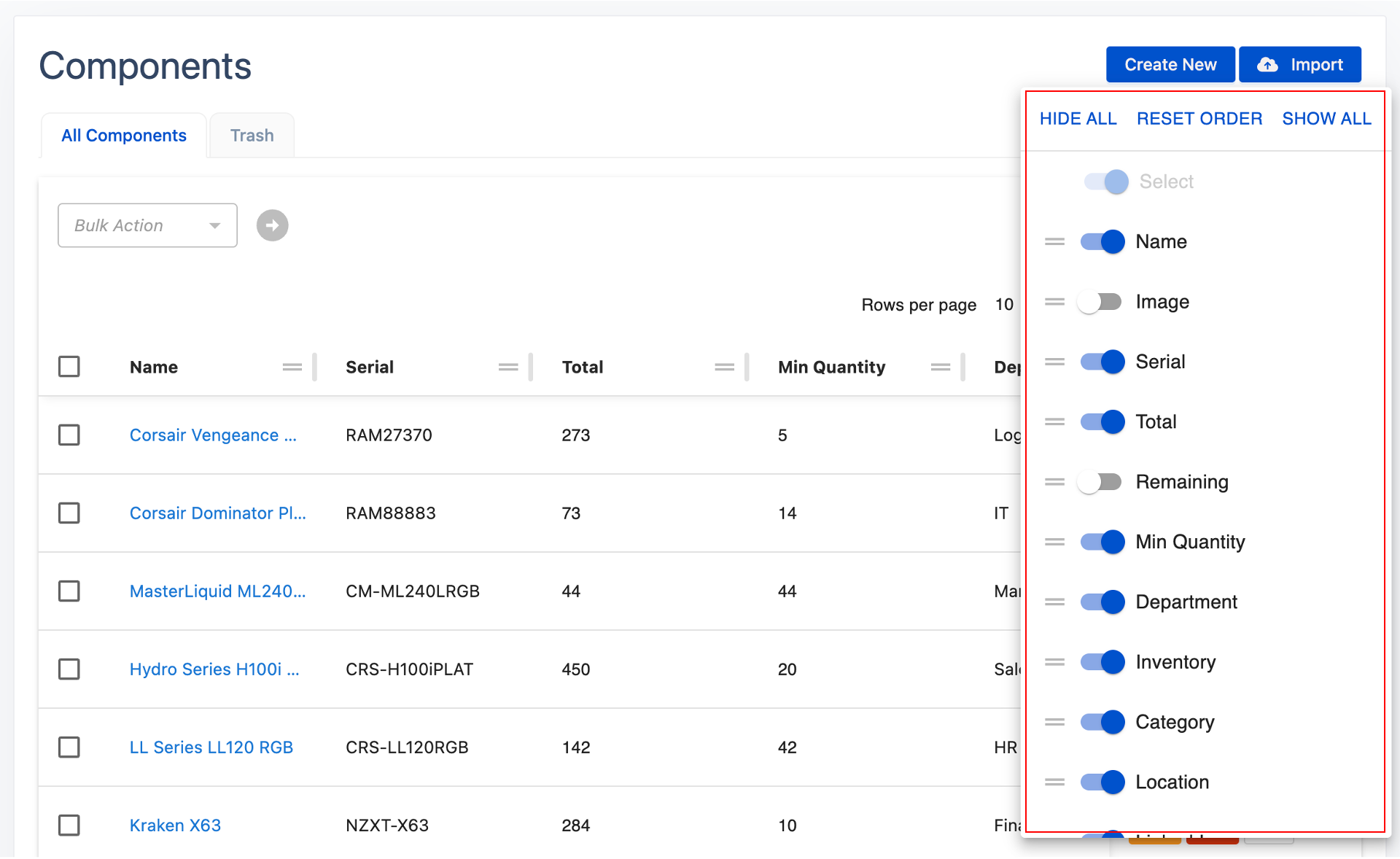
Task: Click serial cell RAM88883
Action: click(391, 513)
